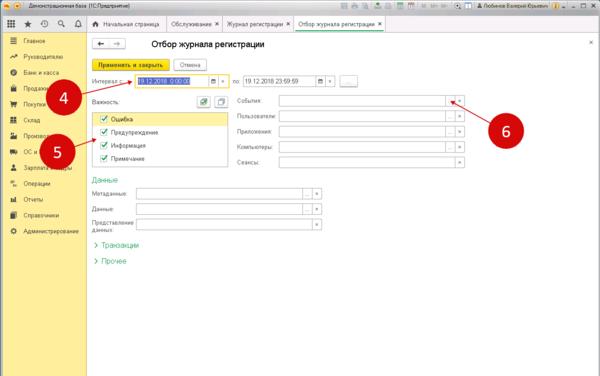Uncheck the Информация checkbox
The width and height of the screenshot is (600, 376).
click(104, 145)
